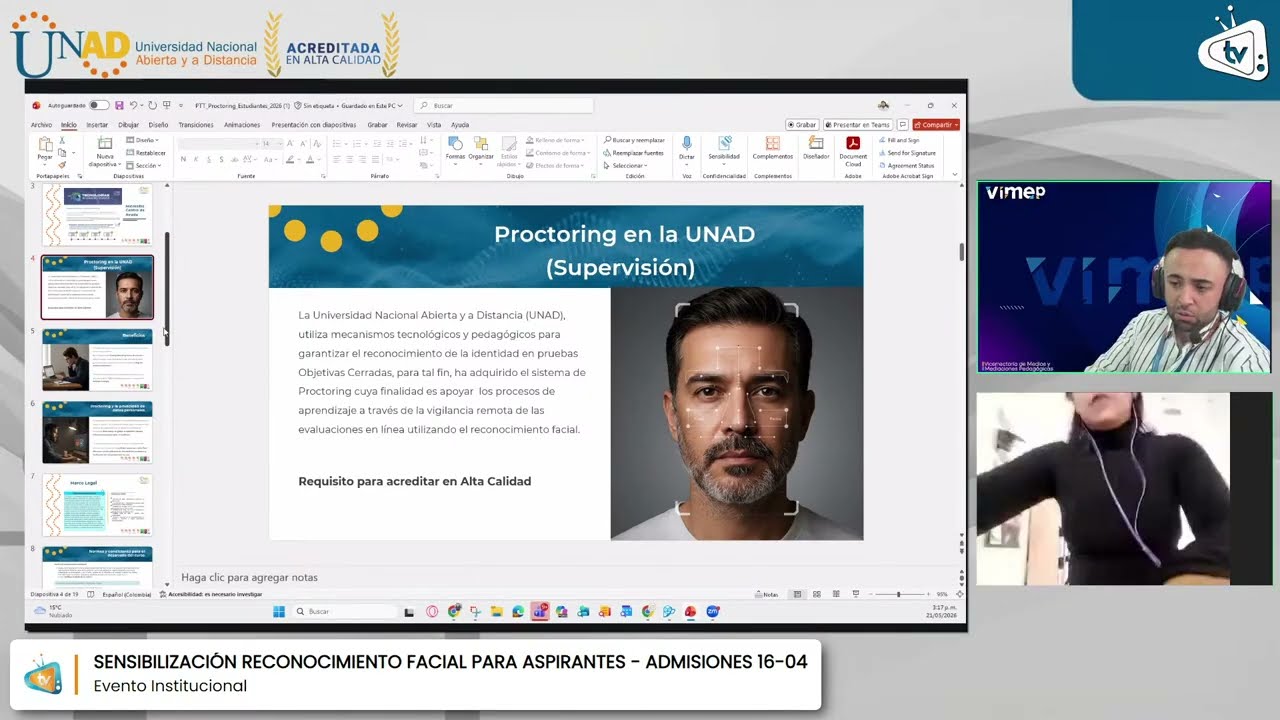Toggle Negrita bold formatting
The height and width of the screenshot is (720, 1280).
pyautogui.click(x=183, y=159)
